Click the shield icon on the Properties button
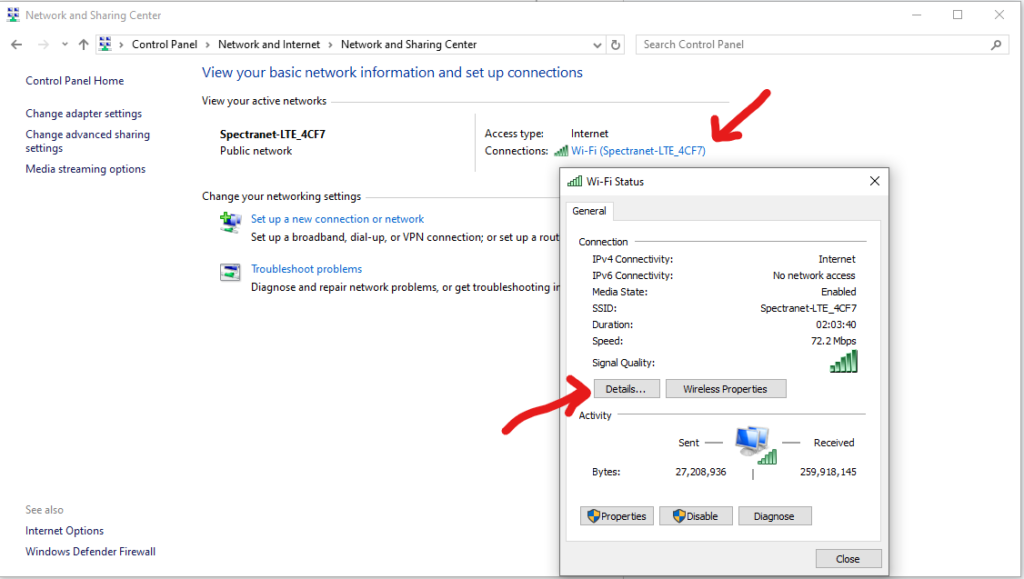The width and height of the screenshot is (1024, 579). (x=594, y=516)
